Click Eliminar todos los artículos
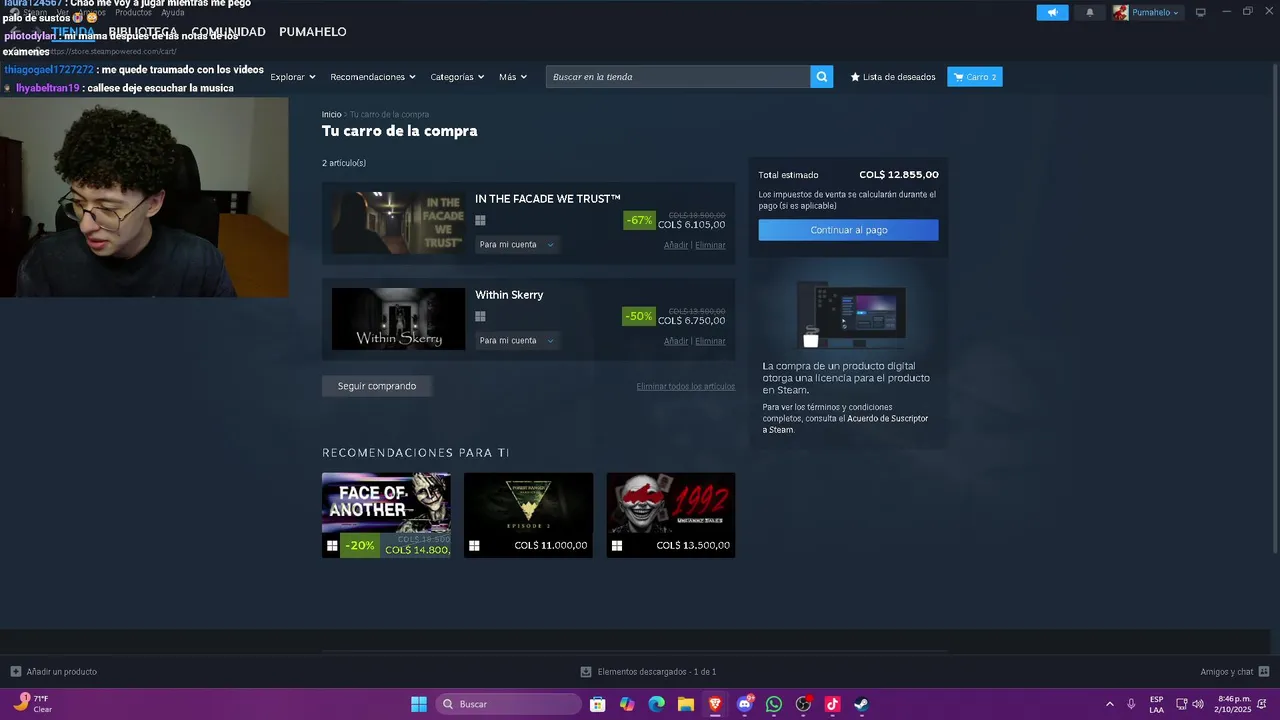This screenshot has width=1280, height=720. click(x=686, y=386)
